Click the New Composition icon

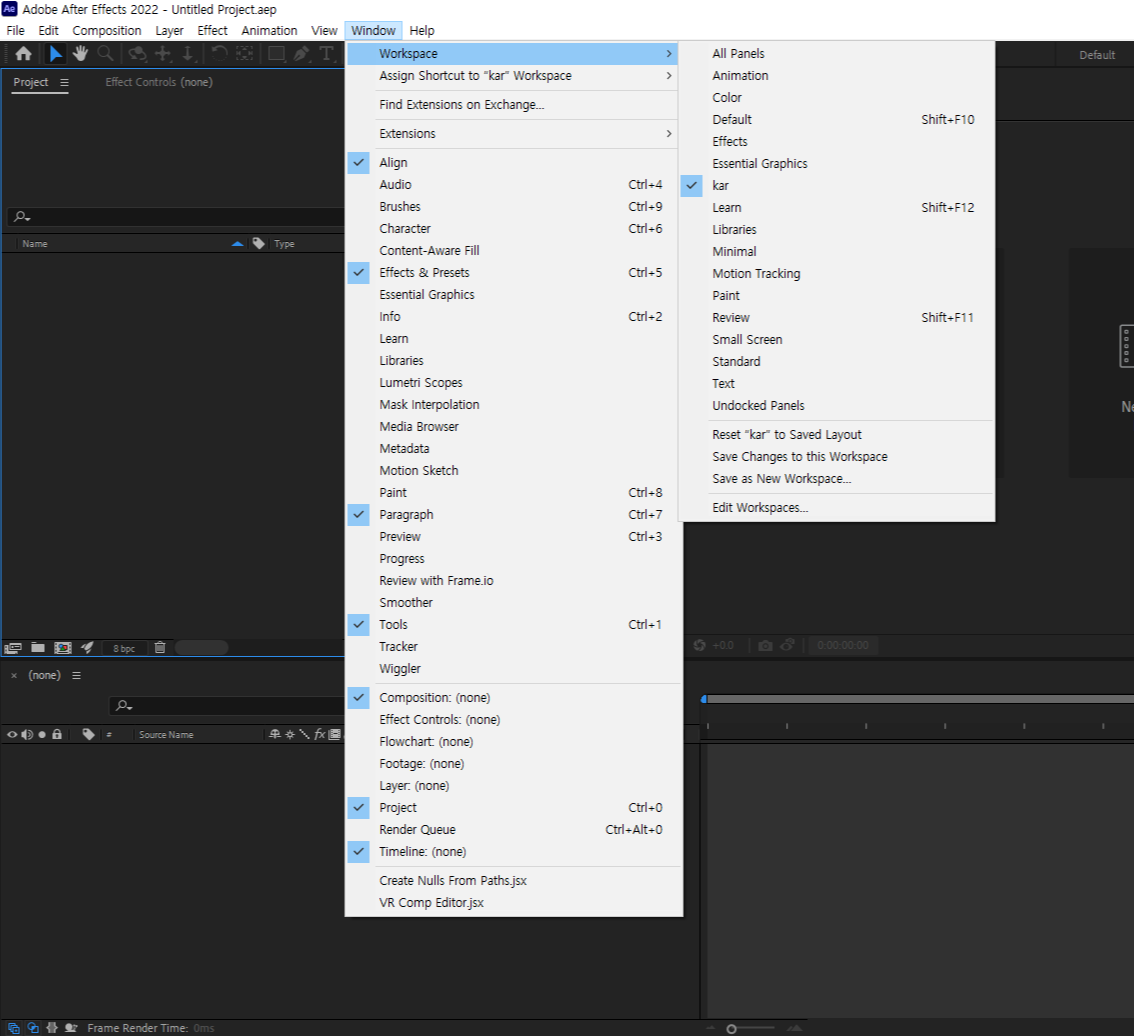click(63, 648)
